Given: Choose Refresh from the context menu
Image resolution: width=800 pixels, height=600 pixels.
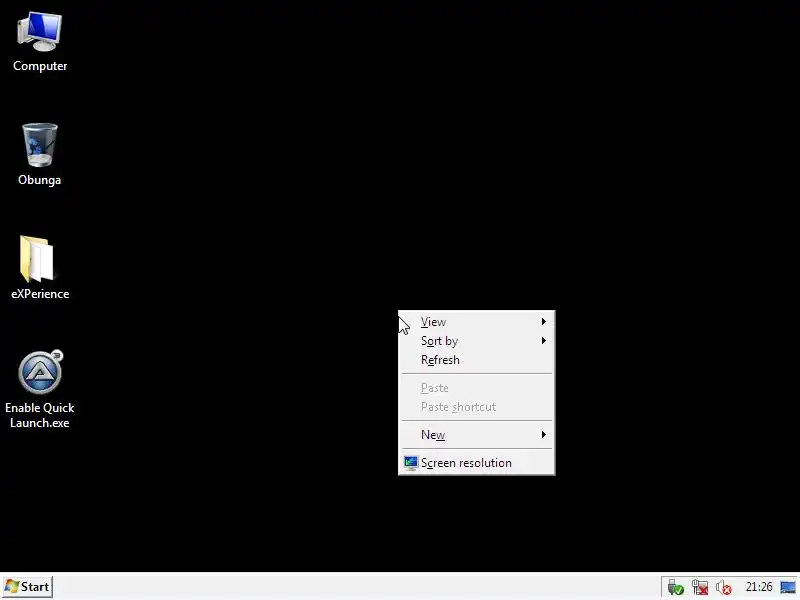Looking at the screenshot, I should [x=477, y=360].
